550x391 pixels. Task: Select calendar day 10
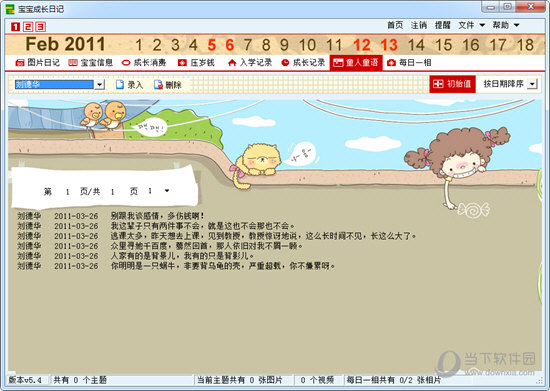[x=307, y=45]
